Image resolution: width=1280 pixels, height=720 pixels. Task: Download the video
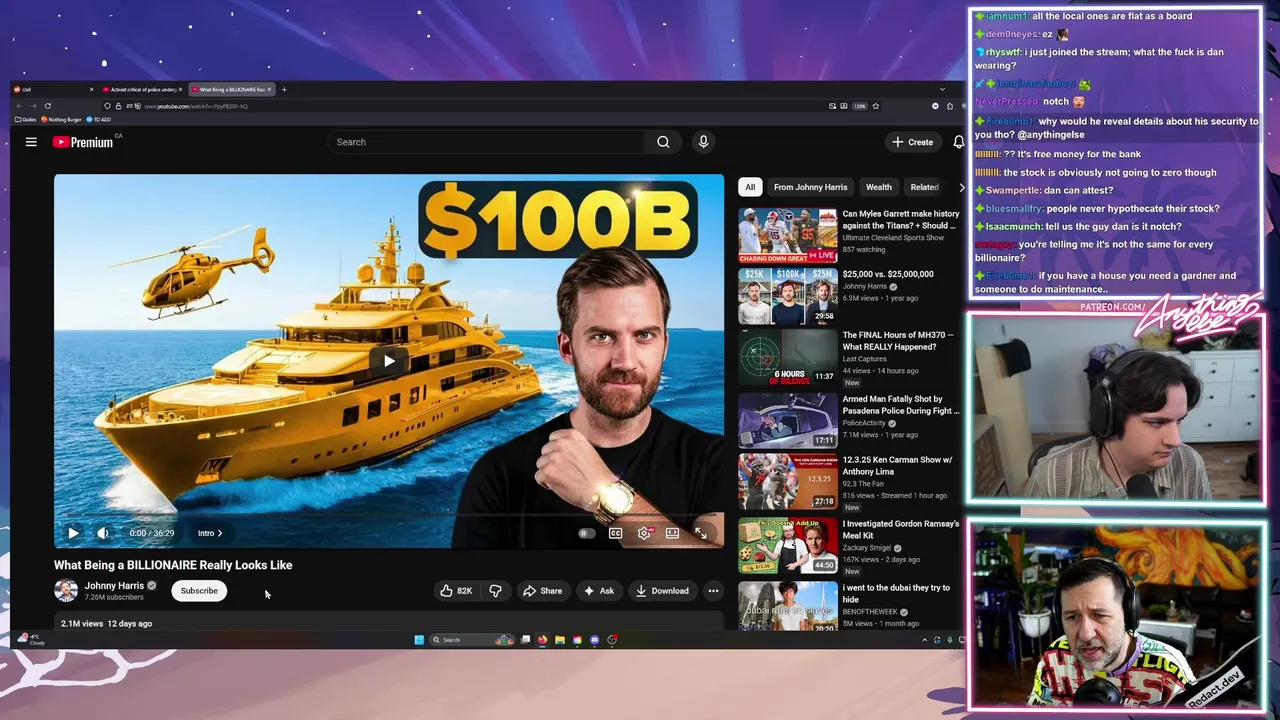[x=662, y=591]
